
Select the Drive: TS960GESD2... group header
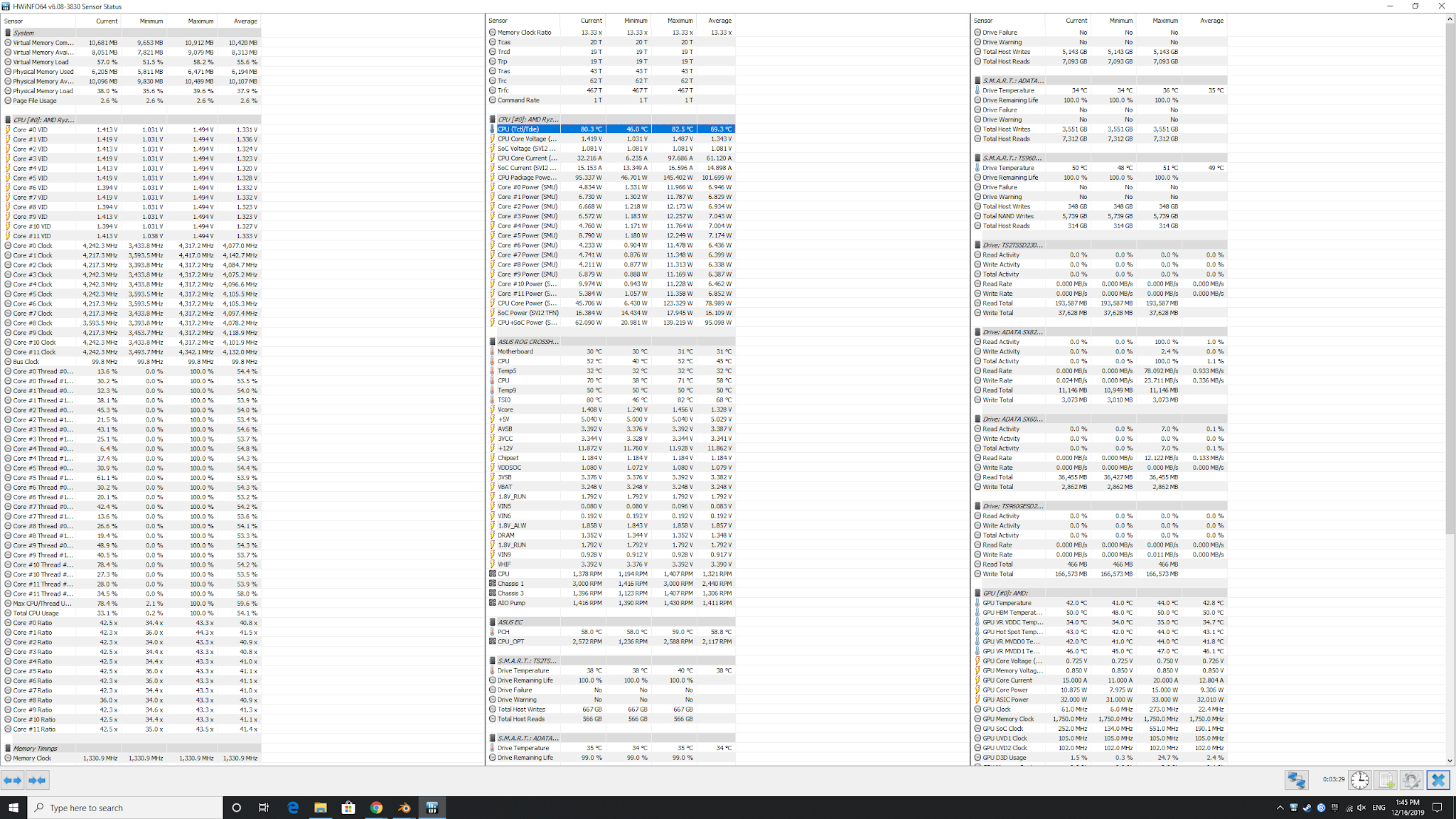(x=1099, y=506)
